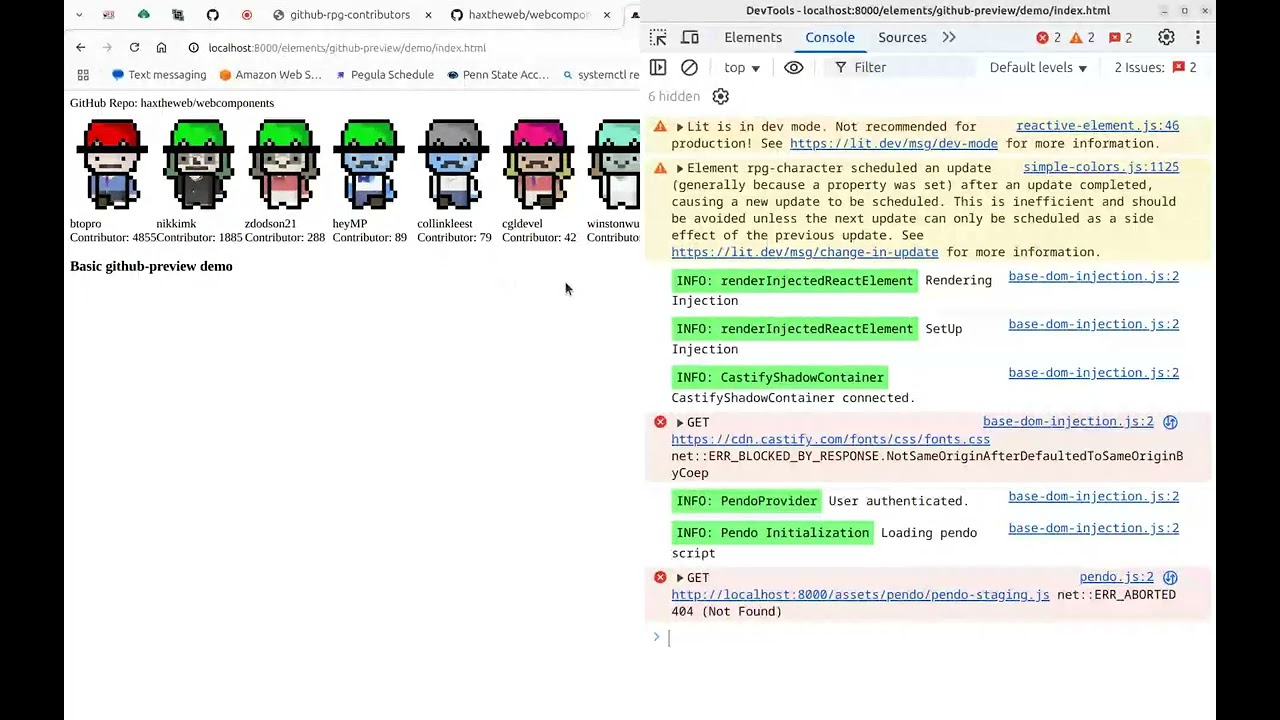Click the issues flag count in DevTools top bar
Screen dimensions: 1280x720
tap(1120, 37)
